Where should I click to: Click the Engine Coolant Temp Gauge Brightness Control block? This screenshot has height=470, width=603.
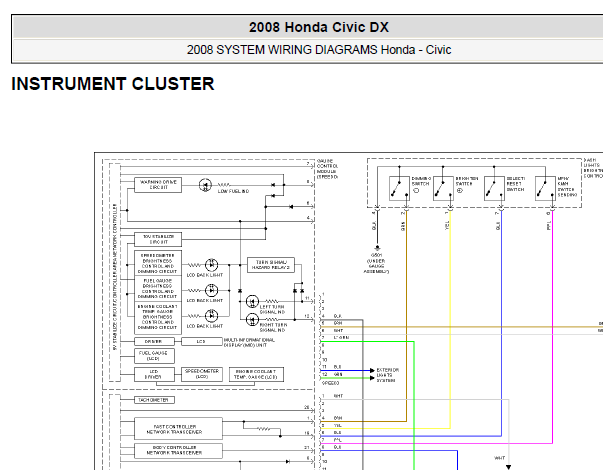click(158, 318)
